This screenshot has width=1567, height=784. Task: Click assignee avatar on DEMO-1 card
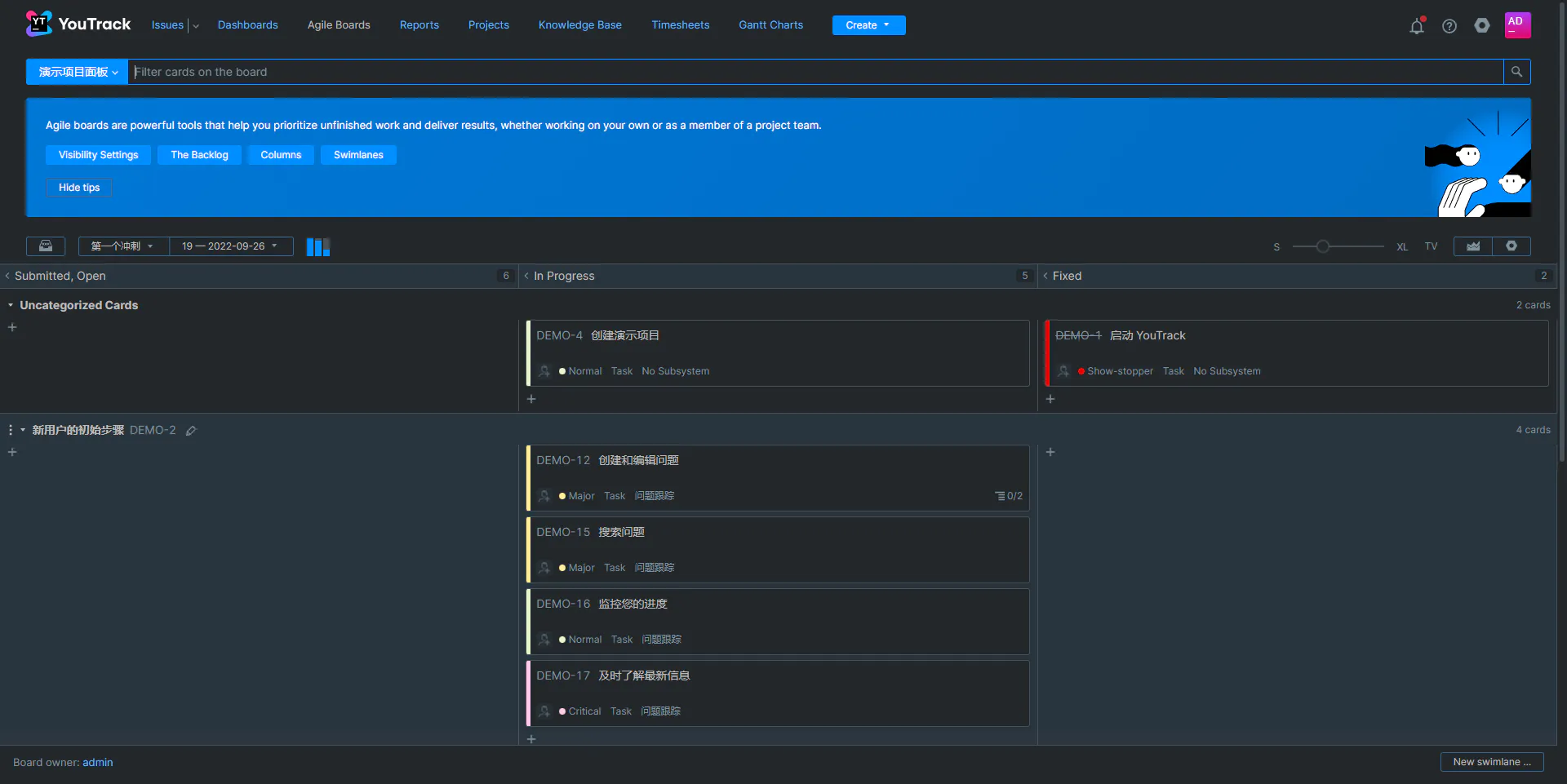tap(1063, 371)
